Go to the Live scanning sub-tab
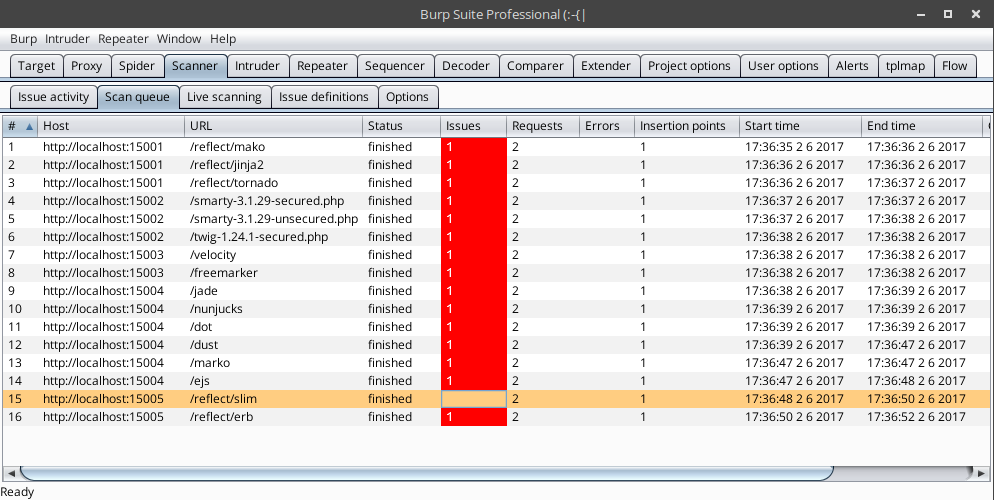 224,97
